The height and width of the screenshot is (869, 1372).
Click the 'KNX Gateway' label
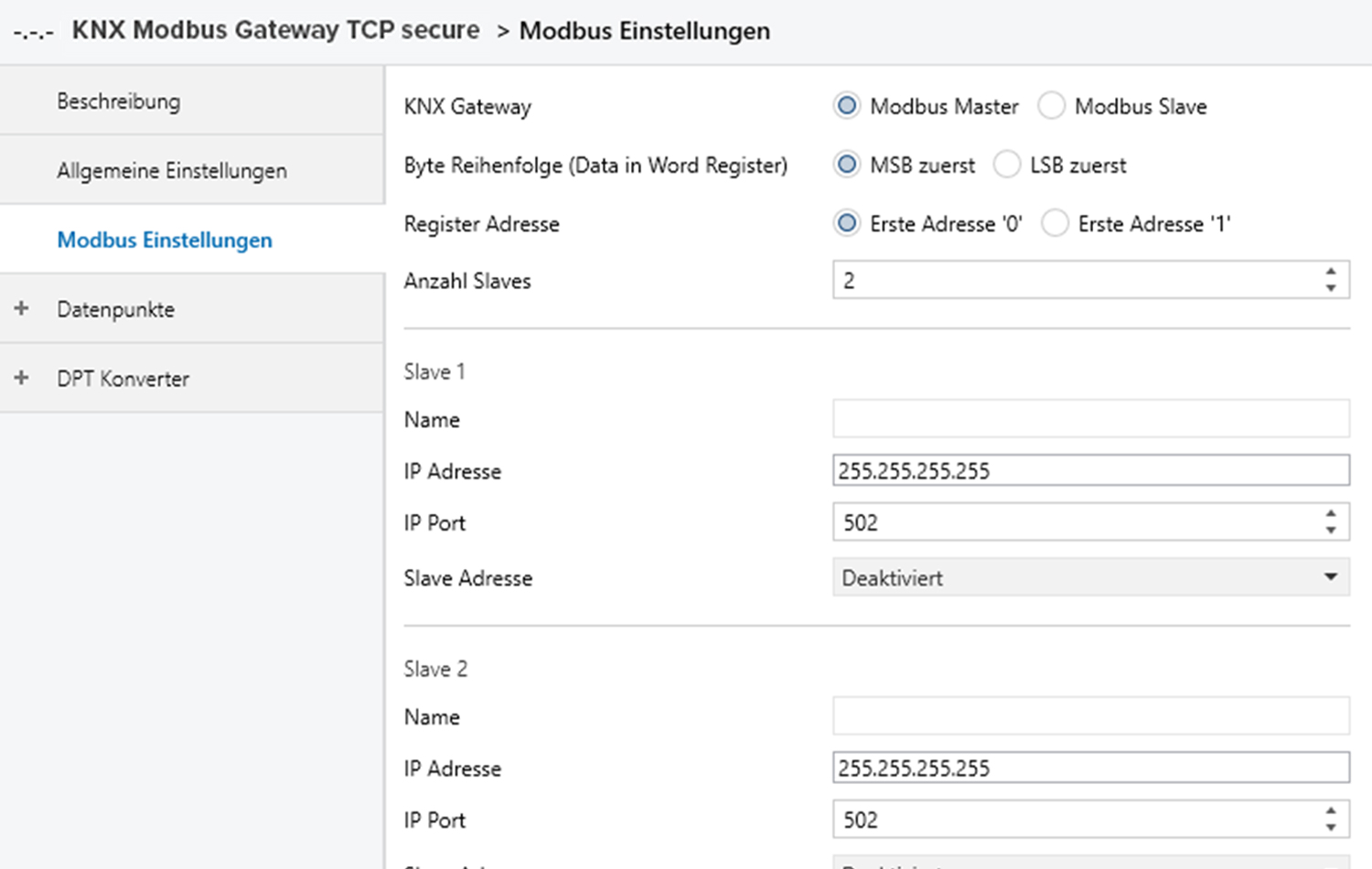tap(467, 106)
